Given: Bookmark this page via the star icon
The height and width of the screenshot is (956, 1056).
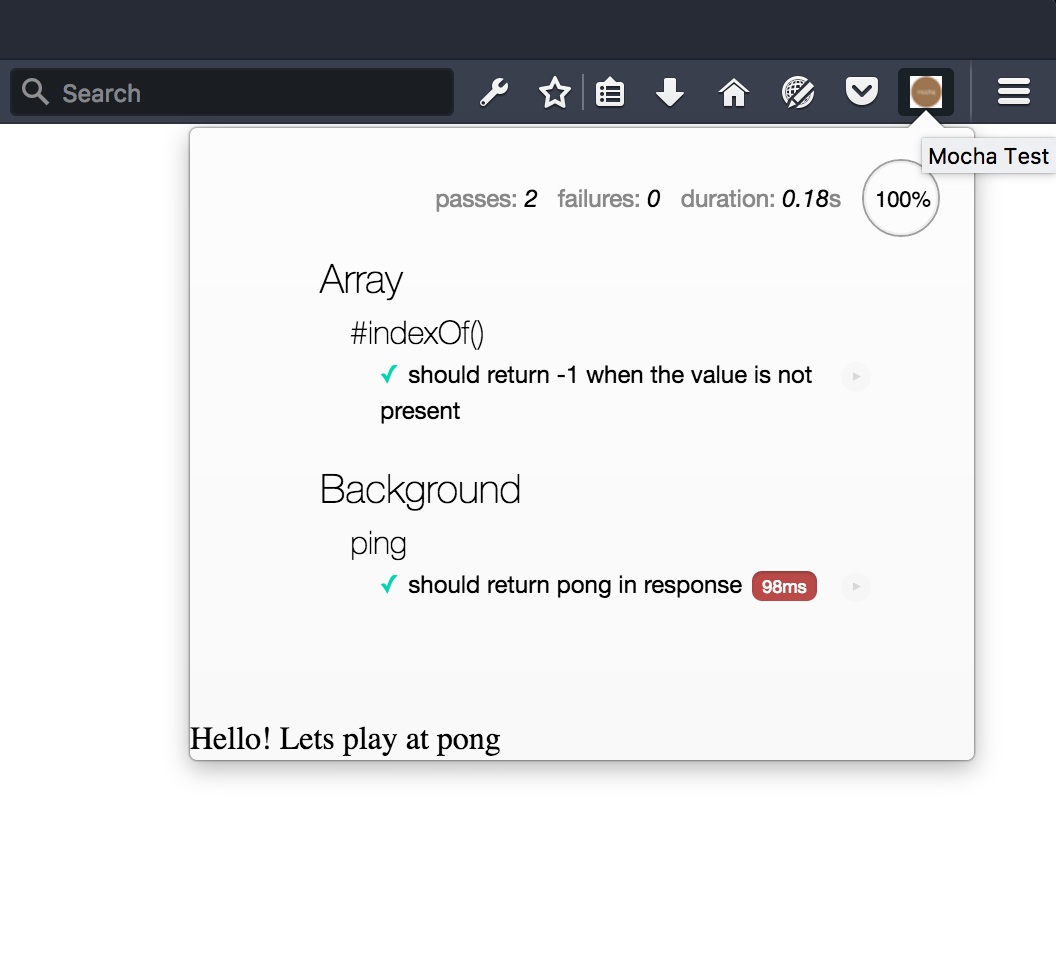Looking at the screenshot, I should click(x=554, y=92).
